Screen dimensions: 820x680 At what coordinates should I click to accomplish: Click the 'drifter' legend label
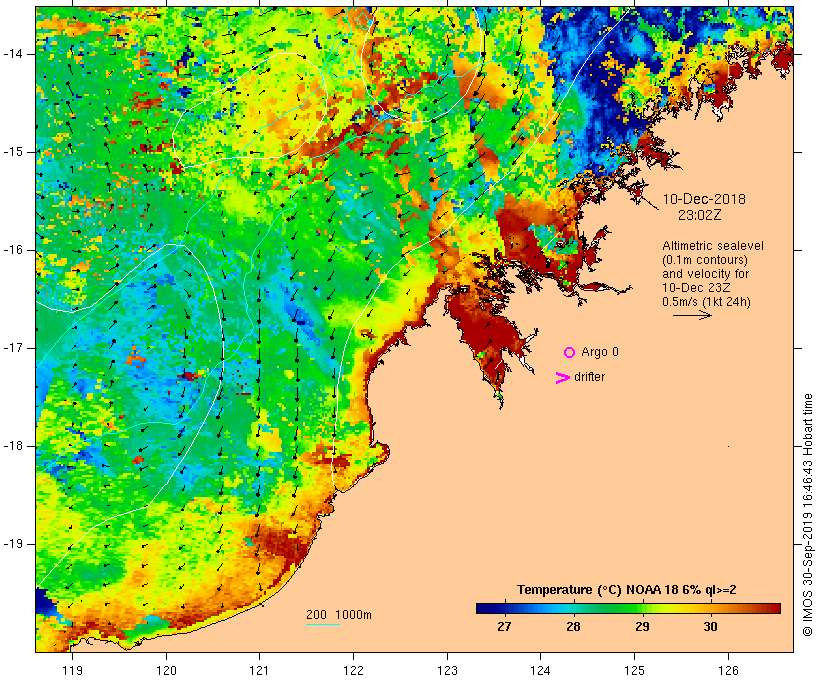pyautogui.click(x=589, y=377)
